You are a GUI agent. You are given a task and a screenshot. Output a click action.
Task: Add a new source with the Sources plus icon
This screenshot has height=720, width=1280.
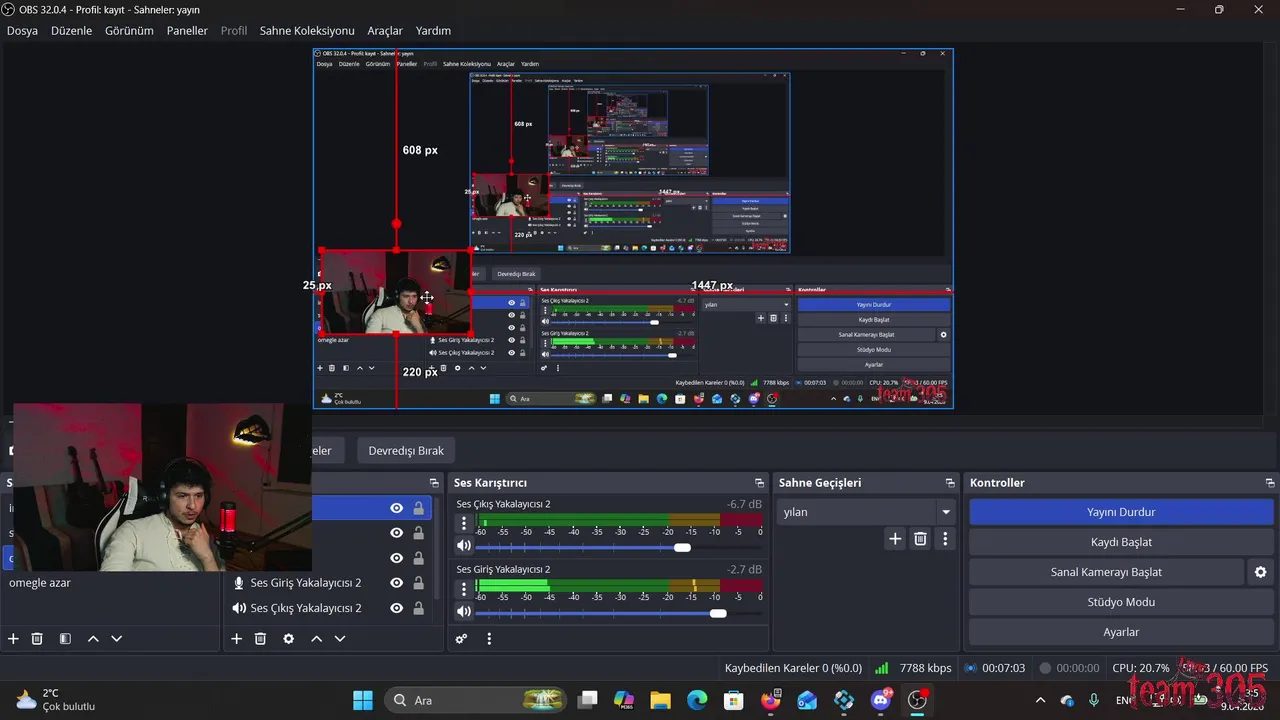pos(237,638)
